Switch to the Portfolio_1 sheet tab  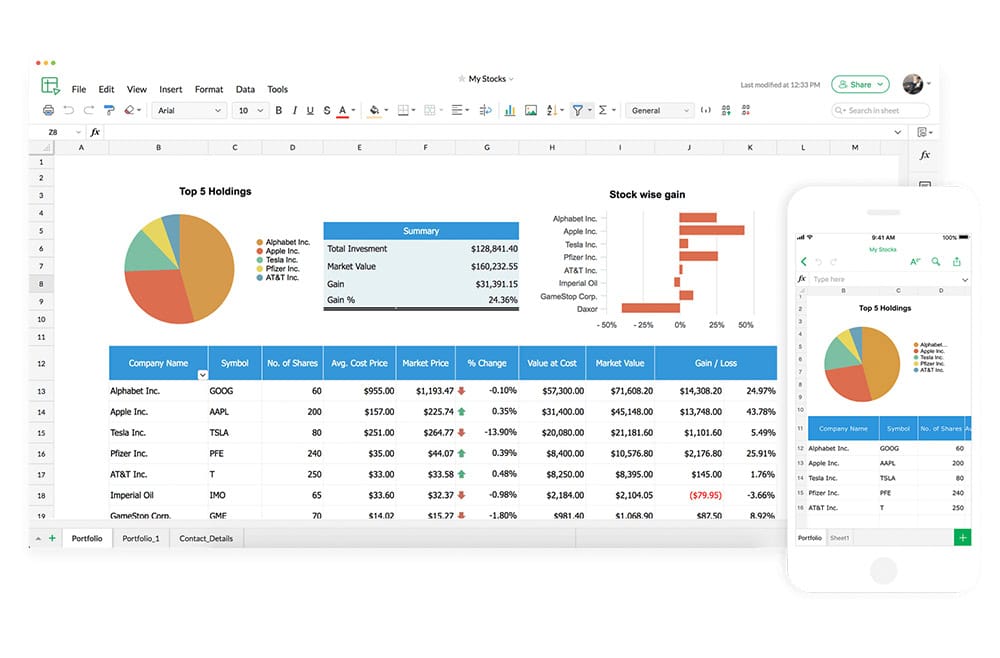click(140, 538)
